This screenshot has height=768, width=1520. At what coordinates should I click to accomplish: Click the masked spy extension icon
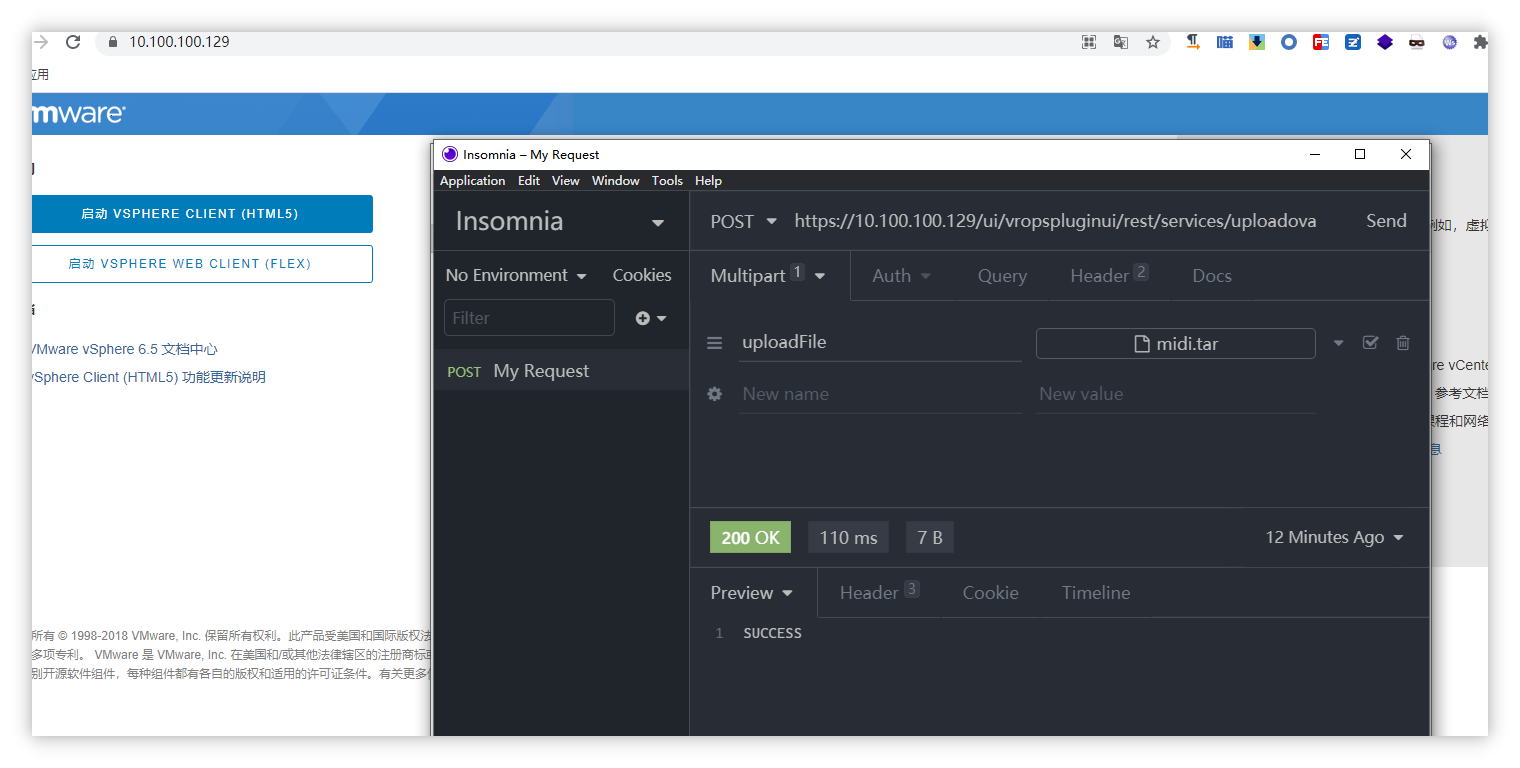[1417, 42]
